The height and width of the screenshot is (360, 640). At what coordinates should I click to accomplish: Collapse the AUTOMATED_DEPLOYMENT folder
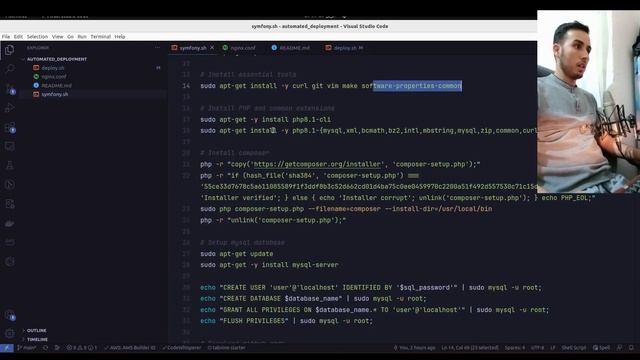pos(56,59)
